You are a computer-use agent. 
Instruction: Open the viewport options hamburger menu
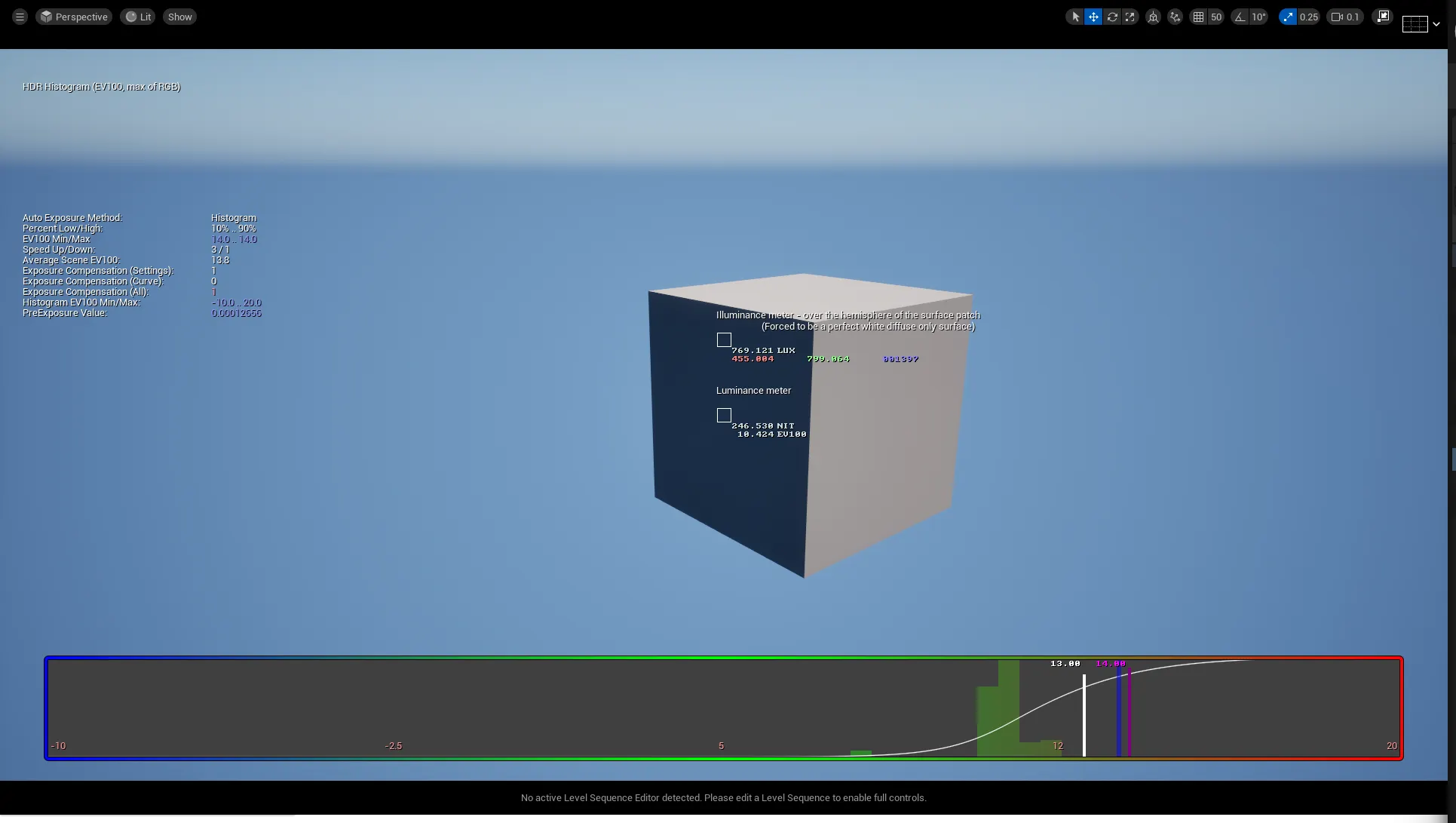coord(20,17)
